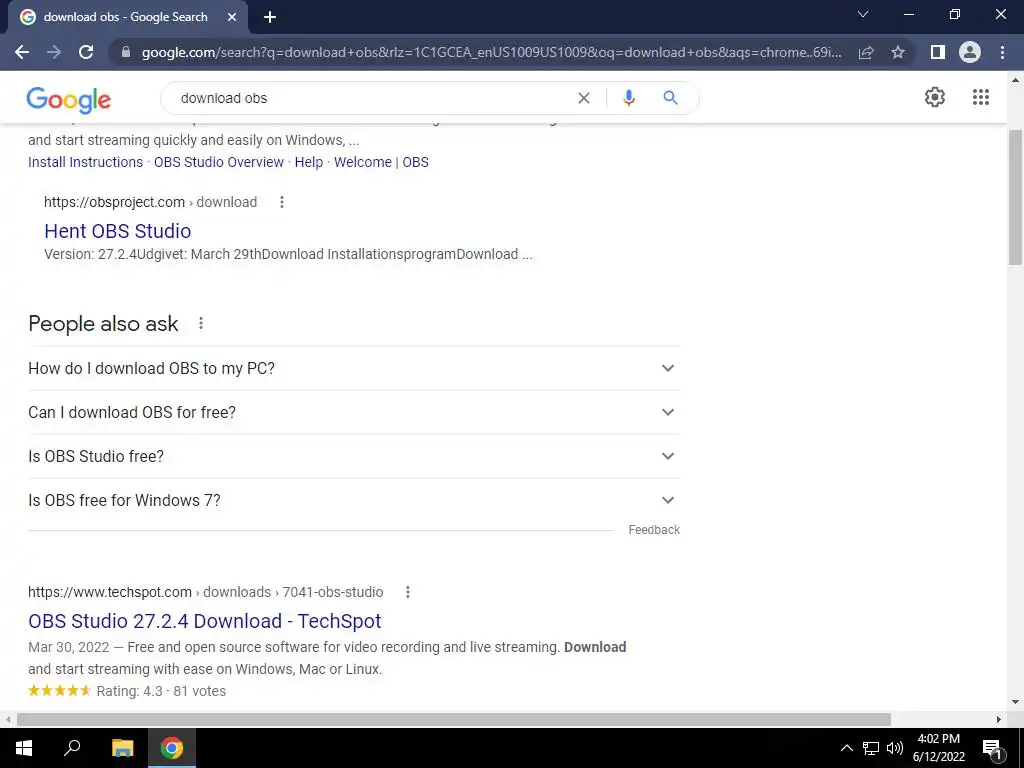
Task: Open options for the techspot.com result
Action: pos(408,592)
